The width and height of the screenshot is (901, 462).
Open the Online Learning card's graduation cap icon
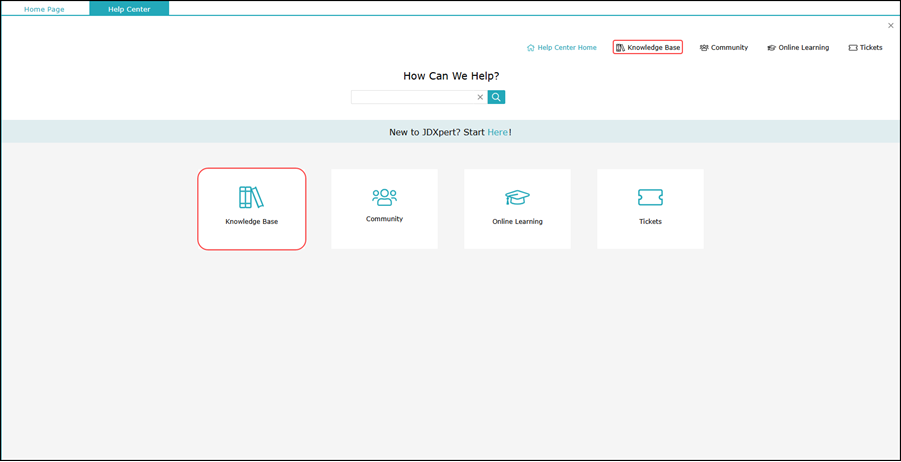(x=517, y=198)
